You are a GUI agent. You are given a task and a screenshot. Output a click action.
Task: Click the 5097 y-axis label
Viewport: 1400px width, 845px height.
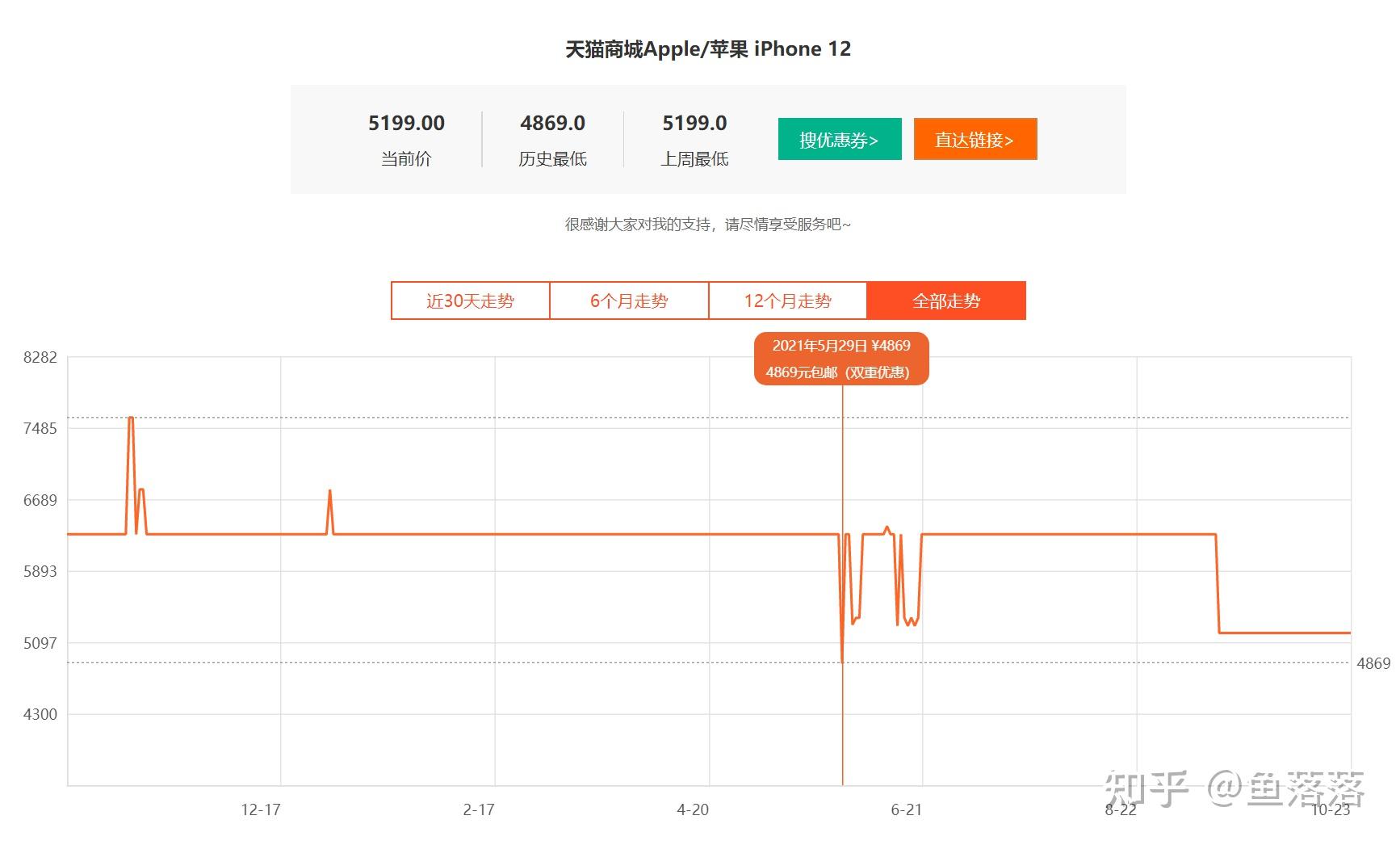point(40,643)
